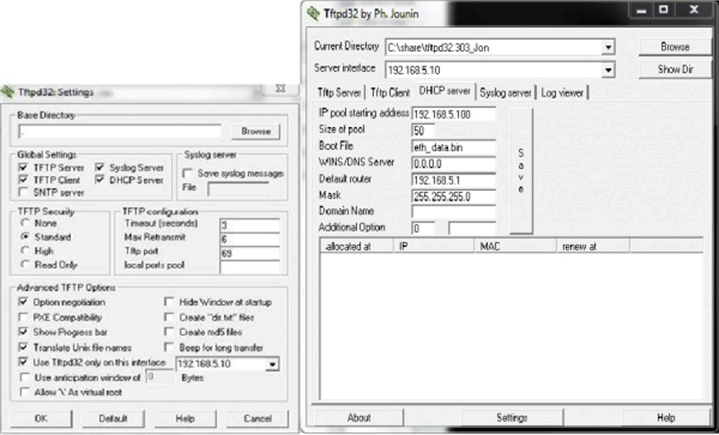This screenshot has width=719, height=435.
Task: Click the Default router field
Action: 454,180
